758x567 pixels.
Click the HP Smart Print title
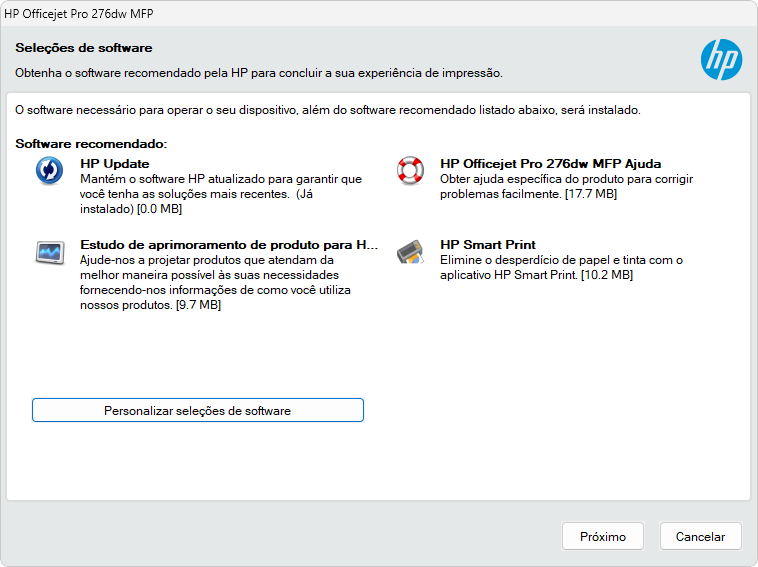coord(488,245)
